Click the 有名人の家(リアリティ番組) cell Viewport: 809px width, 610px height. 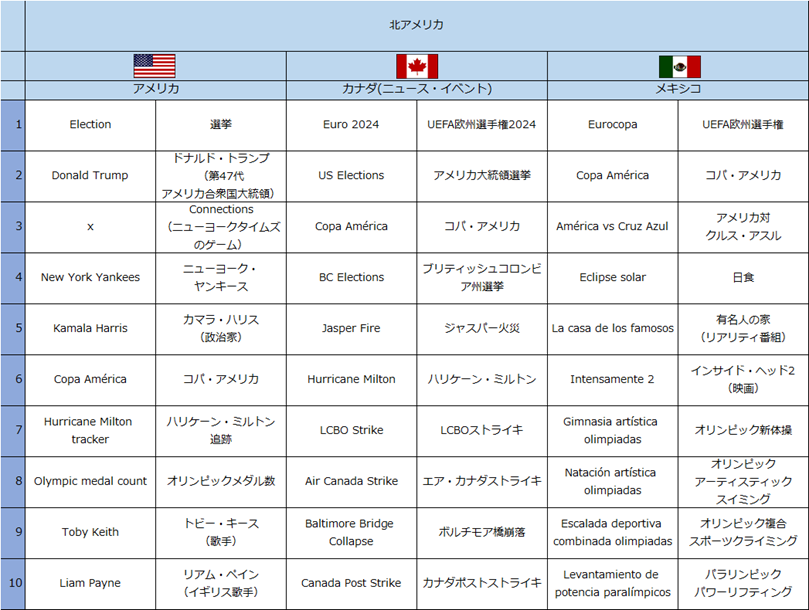[x=743, y=328]
